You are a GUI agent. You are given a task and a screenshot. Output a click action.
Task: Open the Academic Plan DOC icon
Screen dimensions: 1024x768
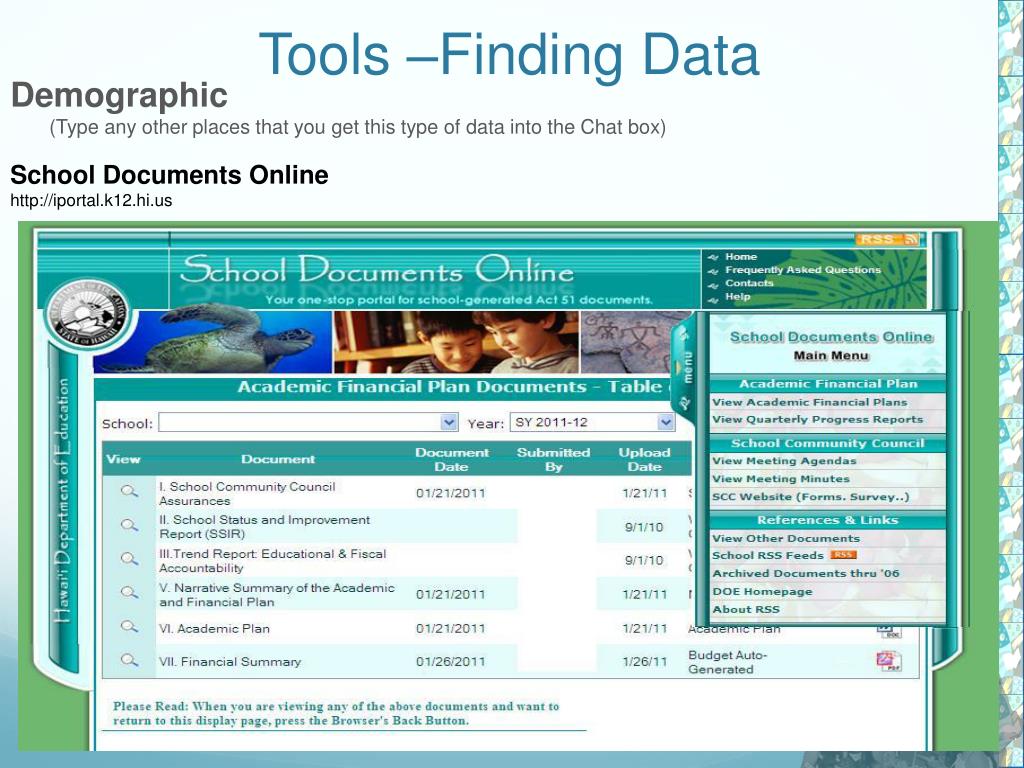889,632
